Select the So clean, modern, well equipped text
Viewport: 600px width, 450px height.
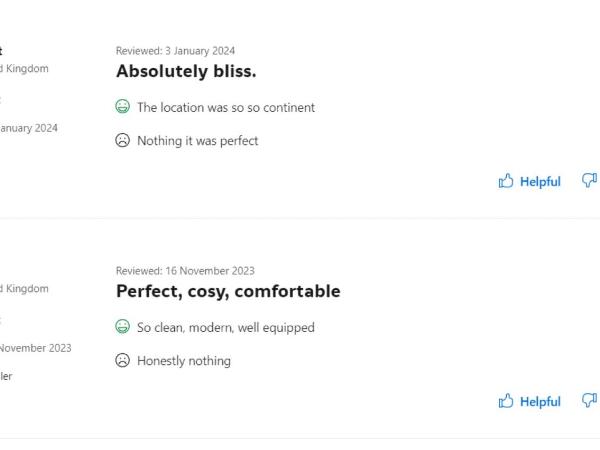226,328
